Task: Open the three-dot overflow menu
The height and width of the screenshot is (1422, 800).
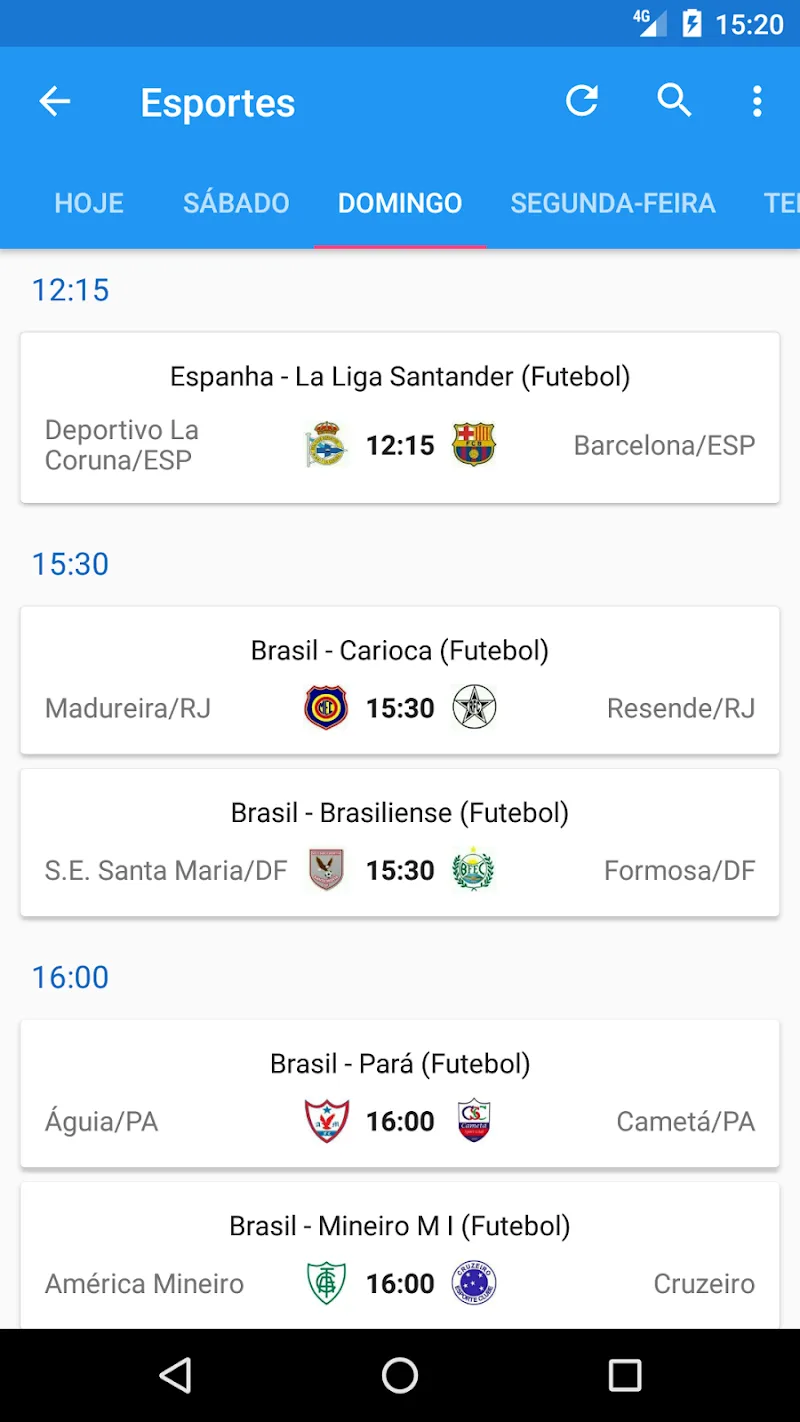Action: coord(757,101)
